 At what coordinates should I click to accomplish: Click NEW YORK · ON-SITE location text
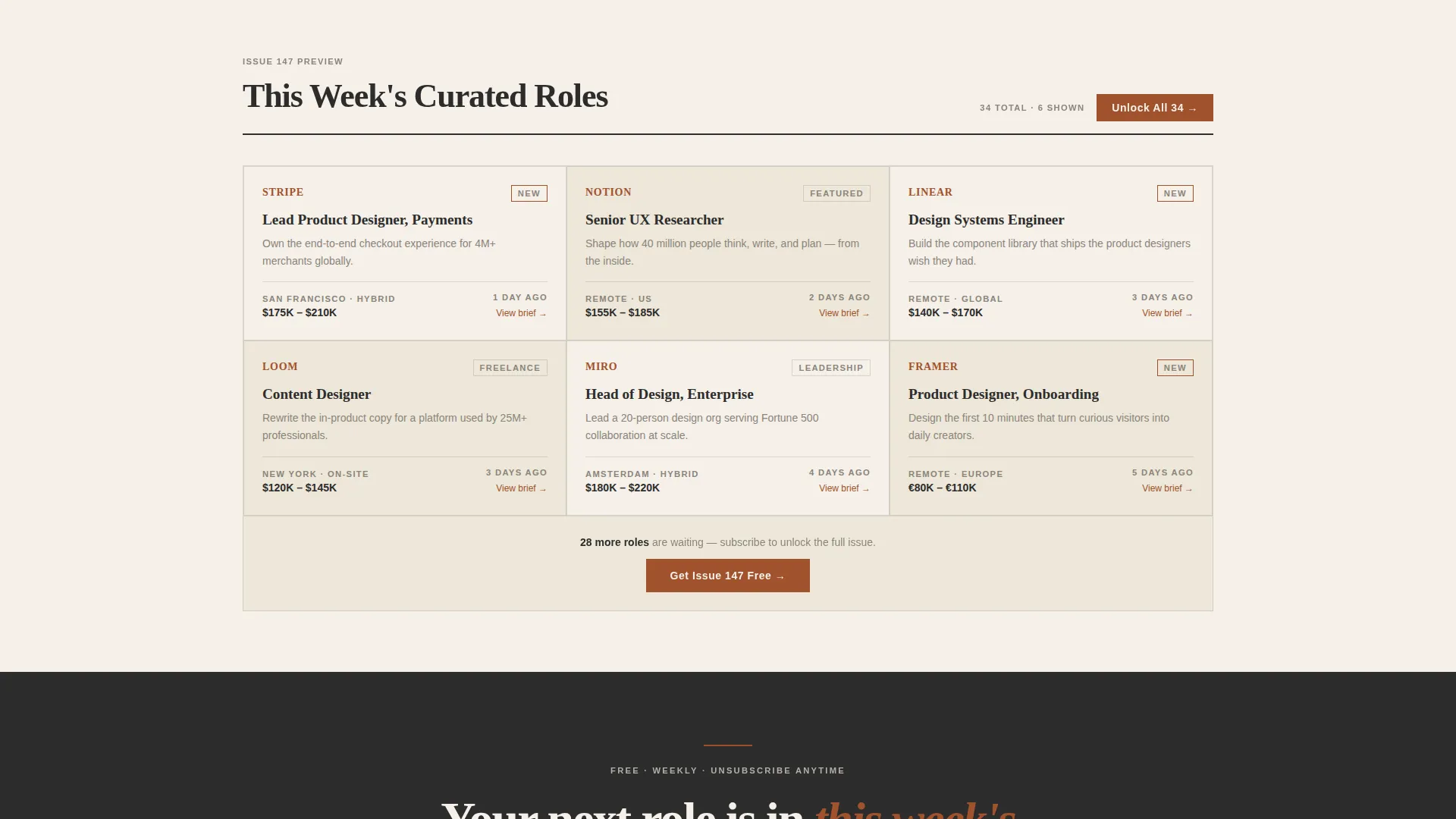click(315, 474)
